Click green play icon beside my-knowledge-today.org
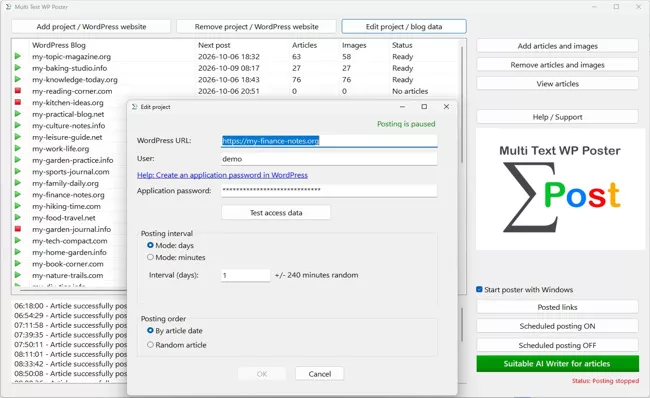 pyautogui.click(x=17, y=79)
